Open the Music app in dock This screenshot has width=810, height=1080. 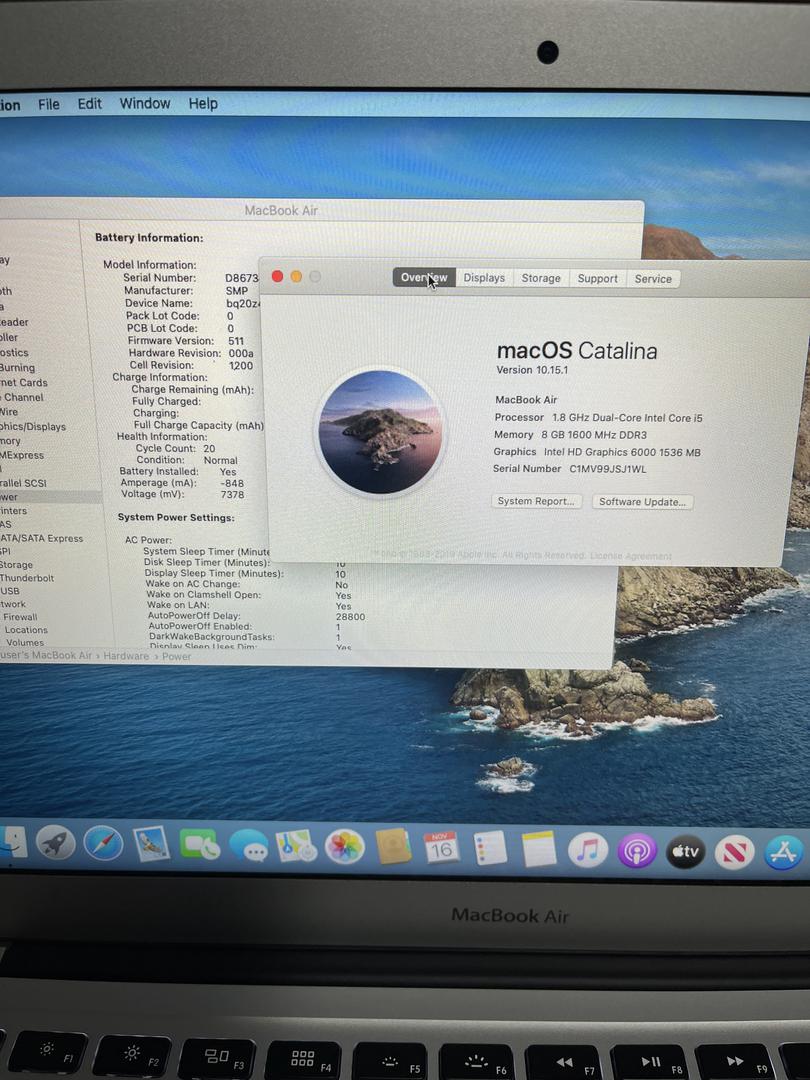588,850
